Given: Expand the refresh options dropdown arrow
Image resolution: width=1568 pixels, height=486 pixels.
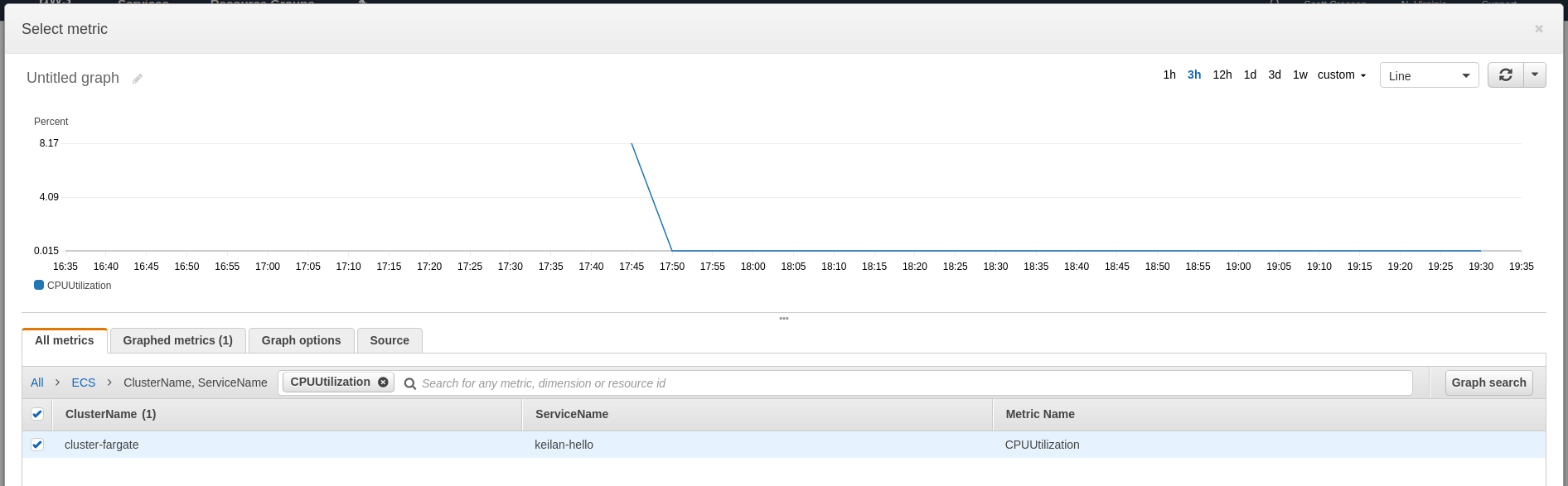Looking at the screenshot, I should [1535, 75].
